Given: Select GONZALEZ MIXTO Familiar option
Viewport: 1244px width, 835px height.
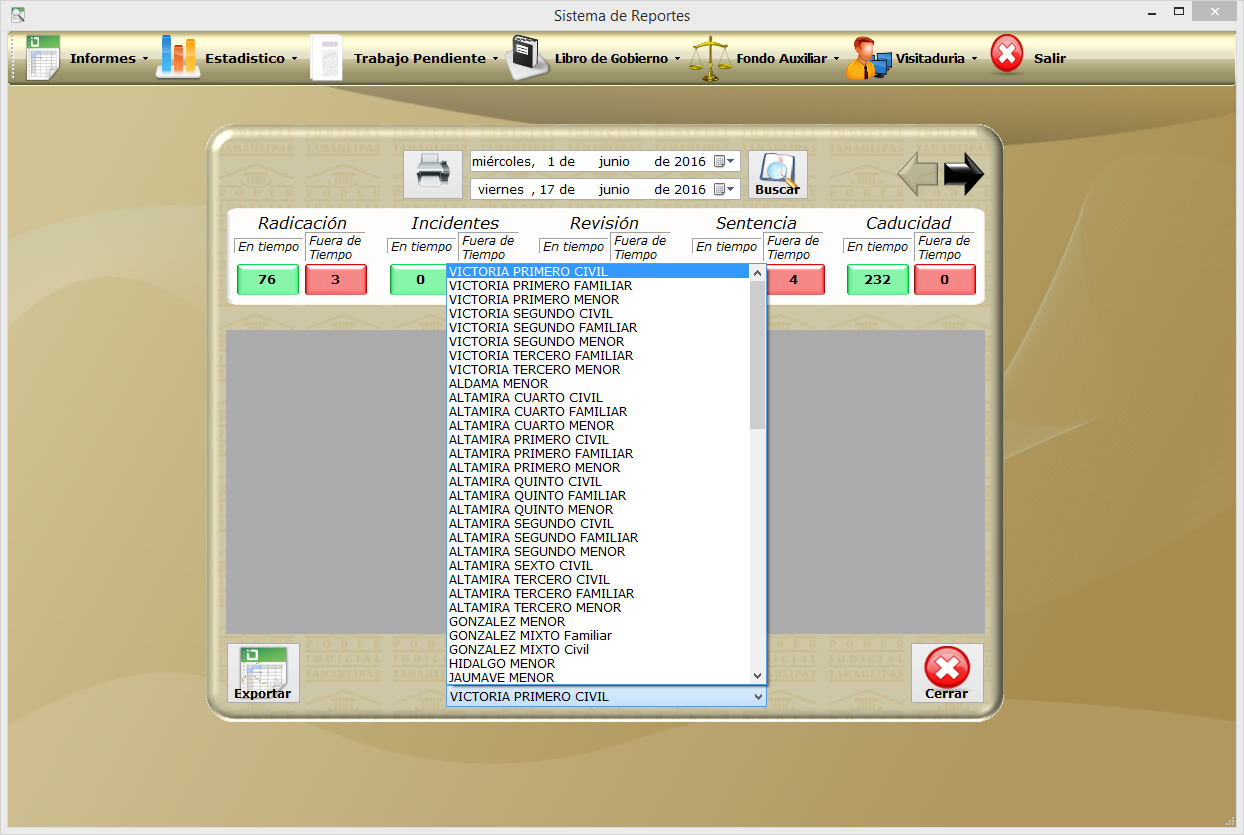Looking at the screenshot, I should click(x=598, y=635).
